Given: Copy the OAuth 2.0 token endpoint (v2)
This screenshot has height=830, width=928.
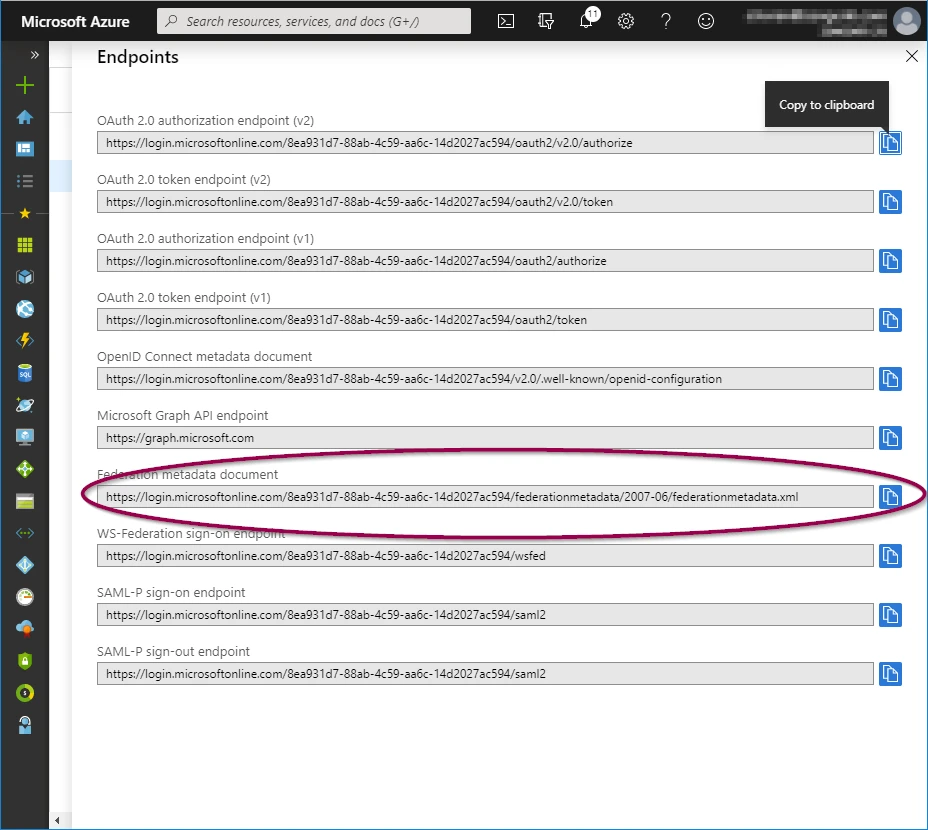Looking at the screenshot, I should [x=890, y=202].
